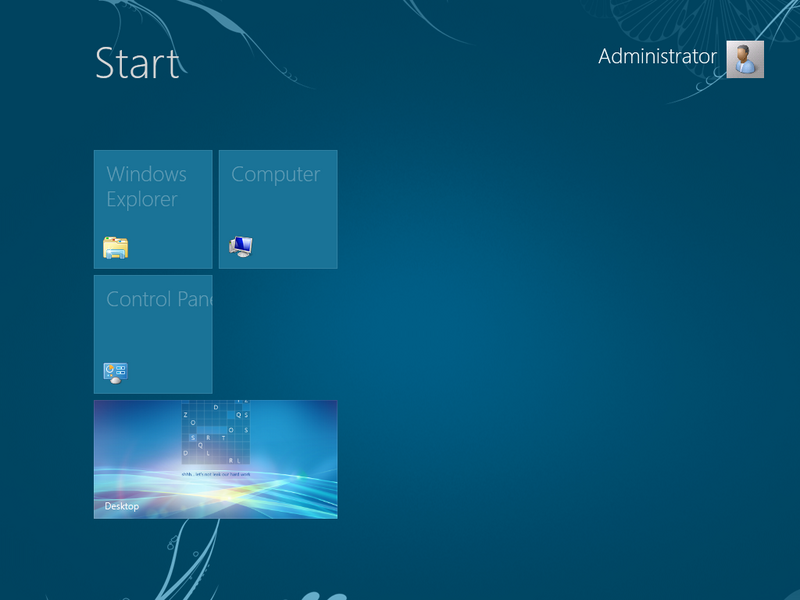Open the Desktop tile thumbnail
Image resolution: width=800 pixels, height=600 pixels.
tap(216, 459)
